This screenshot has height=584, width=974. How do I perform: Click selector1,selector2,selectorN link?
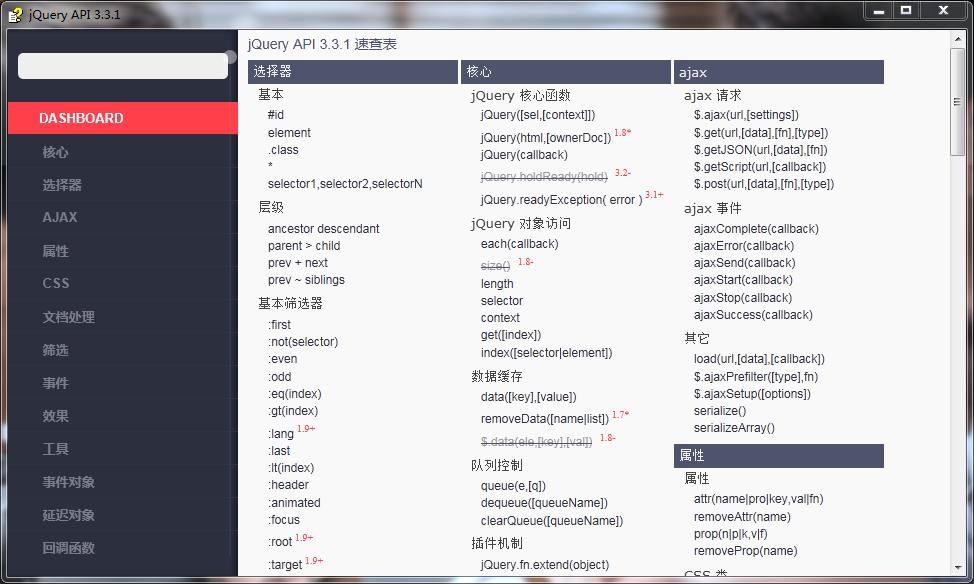(345, 184)
